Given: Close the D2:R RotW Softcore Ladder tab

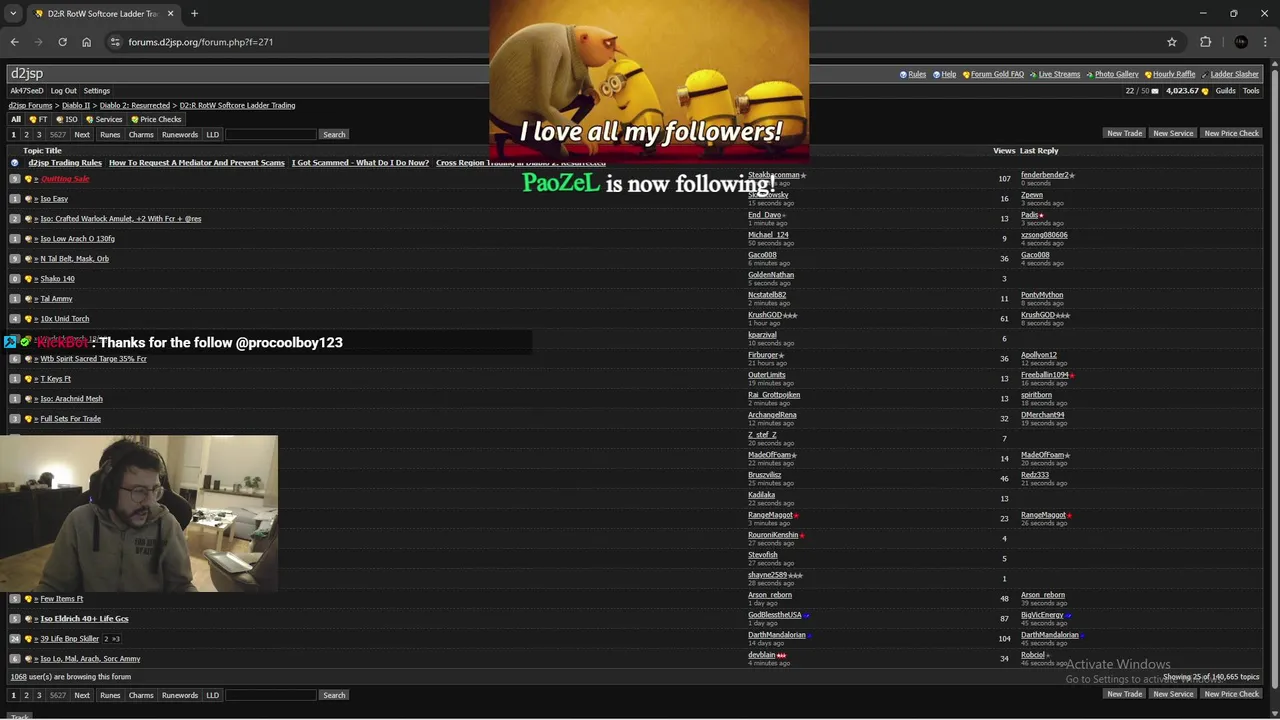Looking at the screenshot, I should [170, 13].
